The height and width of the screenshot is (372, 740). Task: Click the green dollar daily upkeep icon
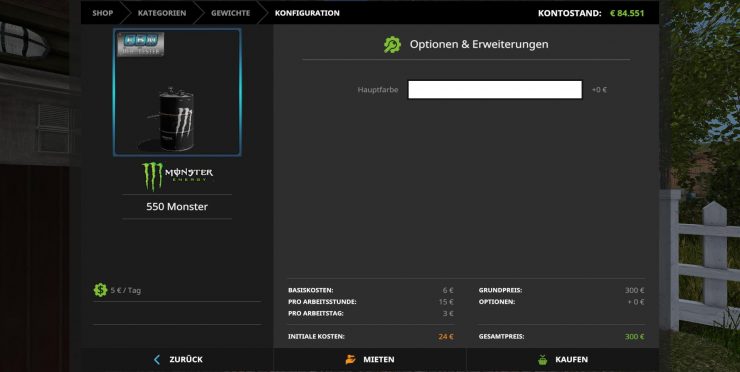coord(100,290)
